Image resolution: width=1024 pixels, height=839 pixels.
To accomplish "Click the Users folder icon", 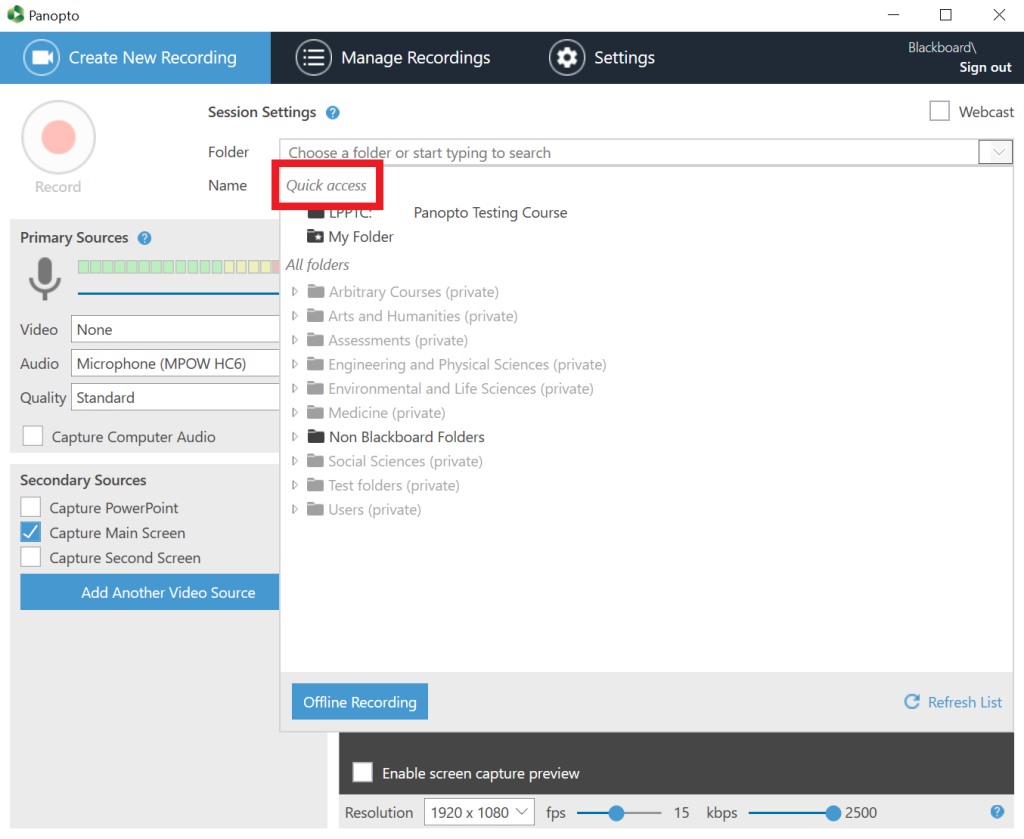I will click(315, 509).
